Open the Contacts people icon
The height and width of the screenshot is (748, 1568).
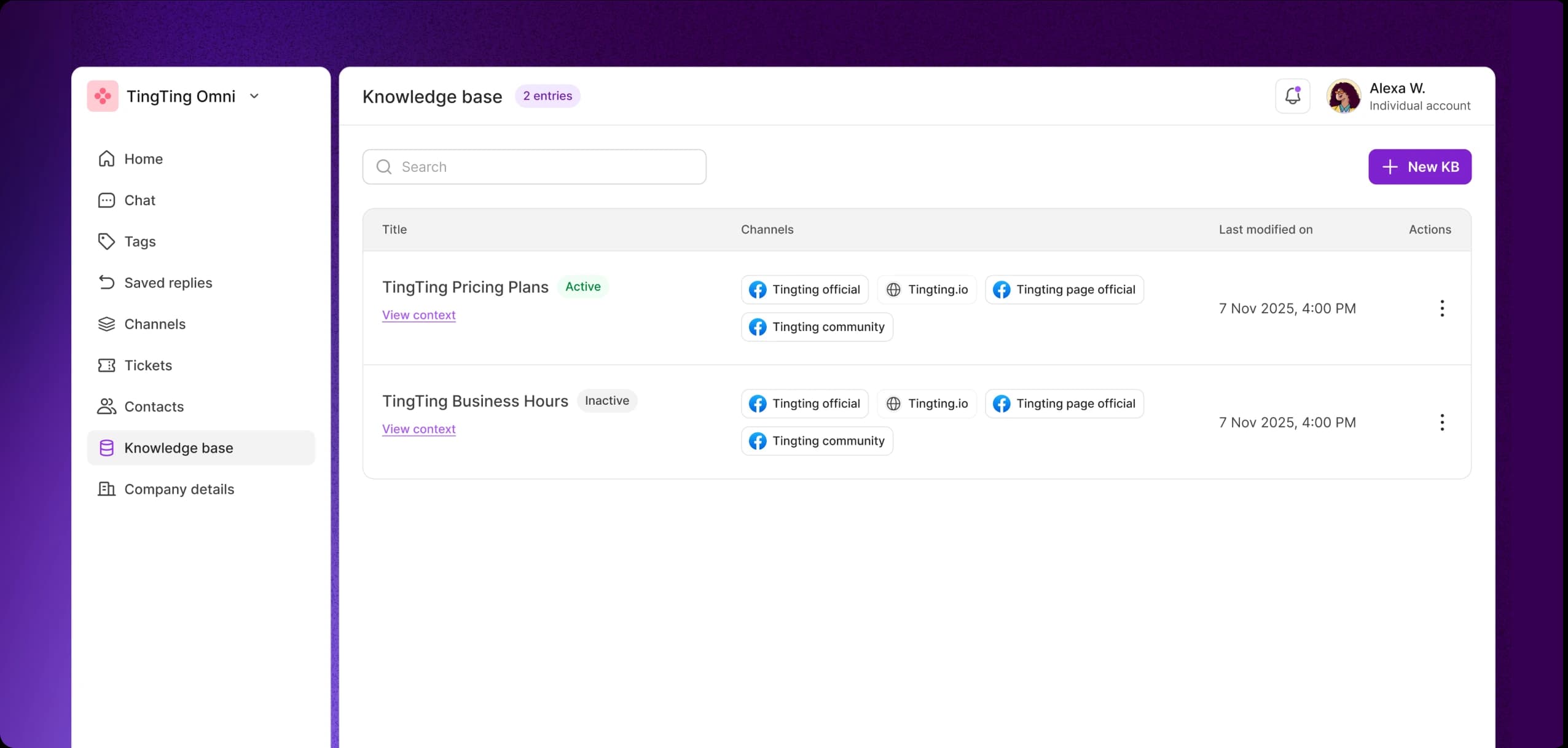point(106,407)
